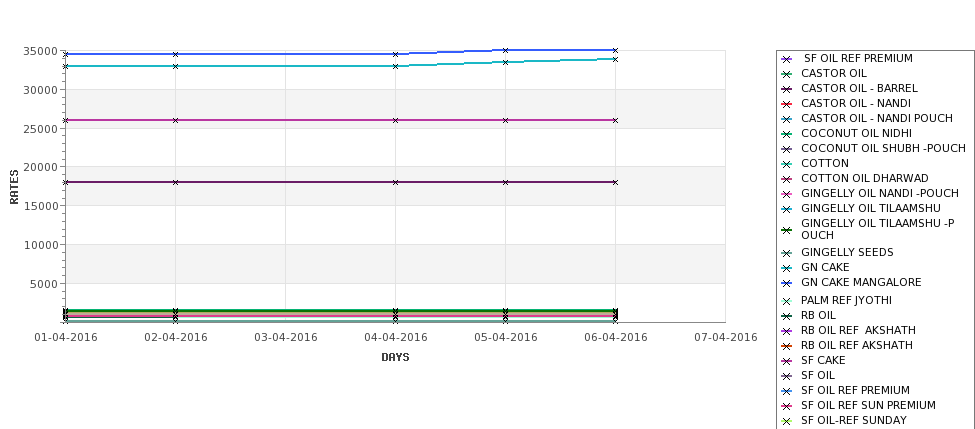
Task: Click the 03-04-2016 x-axis date label
Action: (285, 338)
